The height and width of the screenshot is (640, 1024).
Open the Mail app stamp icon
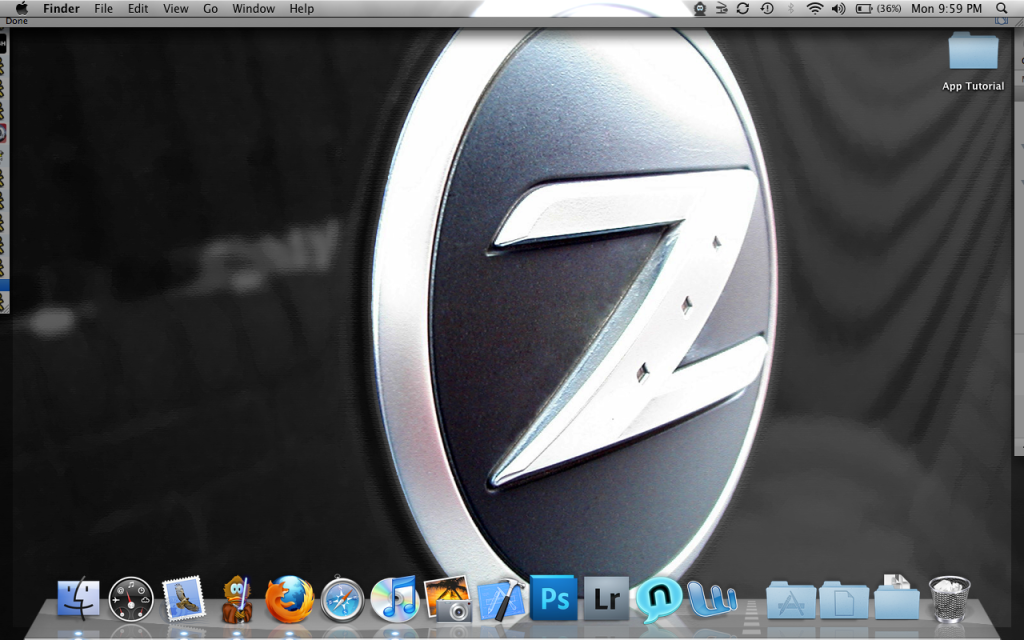[183, 598]
